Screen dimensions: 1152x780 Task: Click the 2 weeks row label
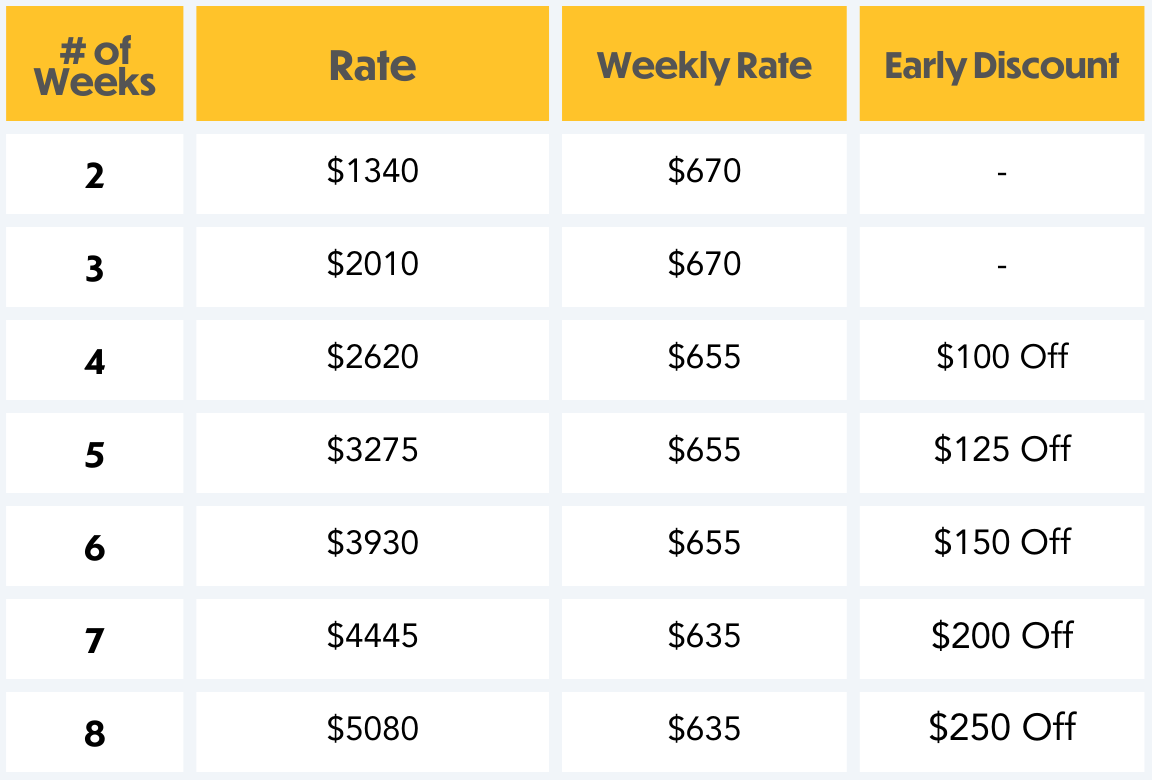pyautogui.click(x=95, y=175)
